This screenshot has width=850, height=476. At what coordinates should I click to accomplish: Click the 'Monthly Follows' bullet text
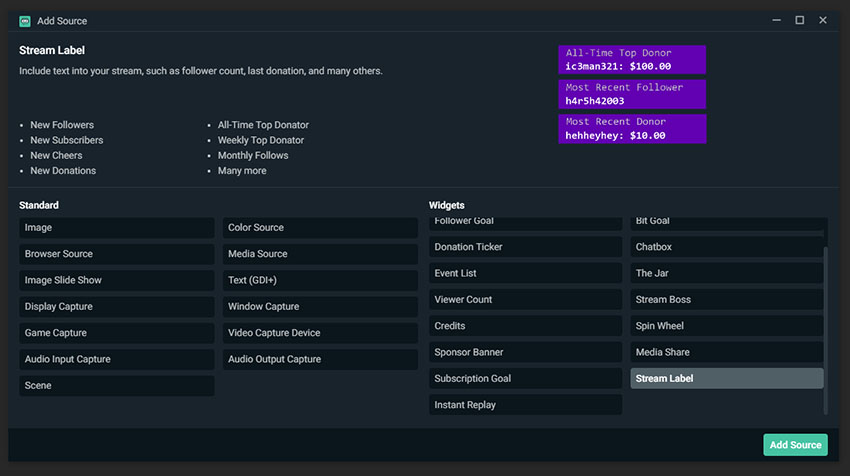click(253, 155)
